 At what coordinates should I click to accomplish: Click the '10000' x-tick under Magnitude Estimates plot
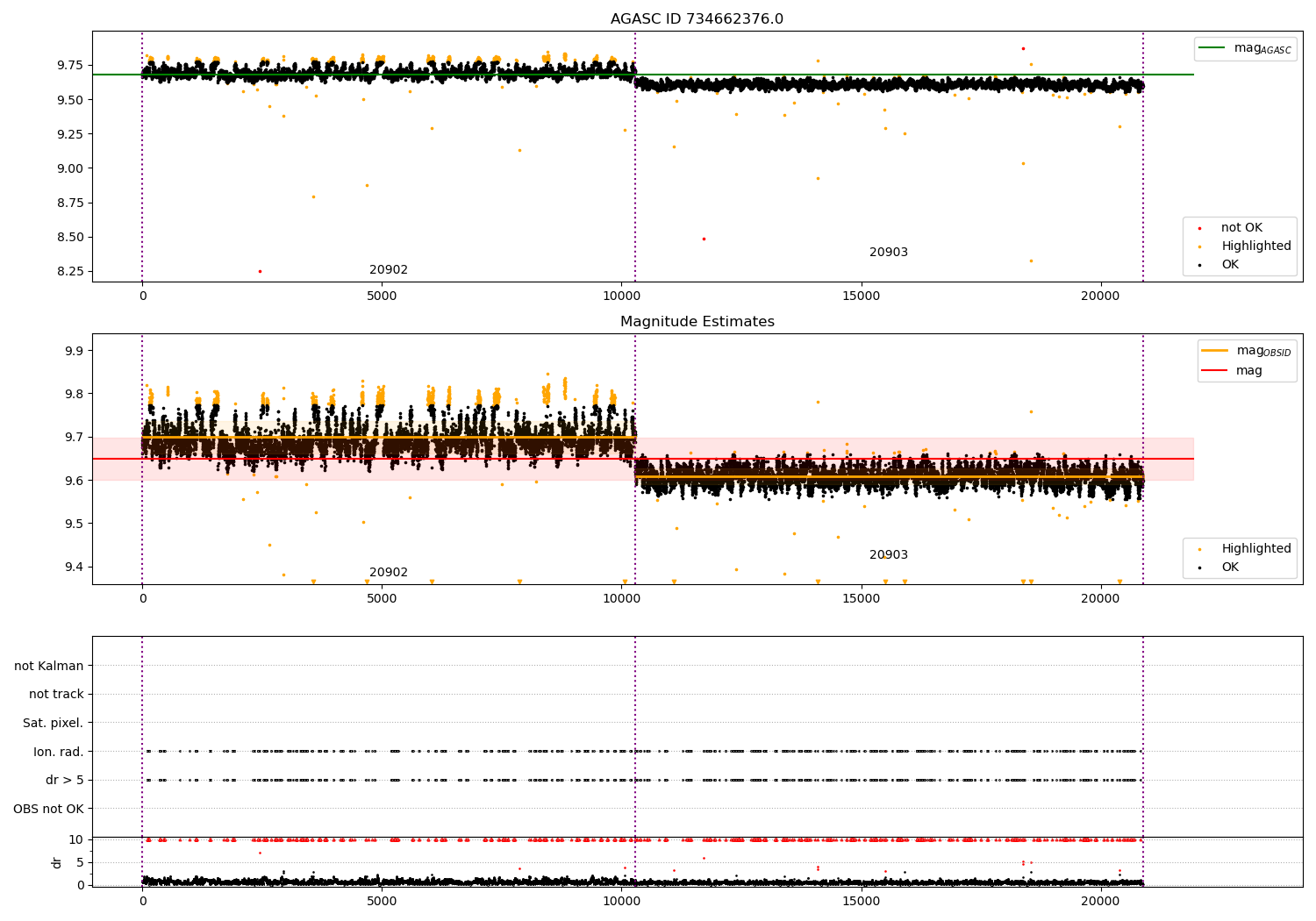(x=621, y=598)
